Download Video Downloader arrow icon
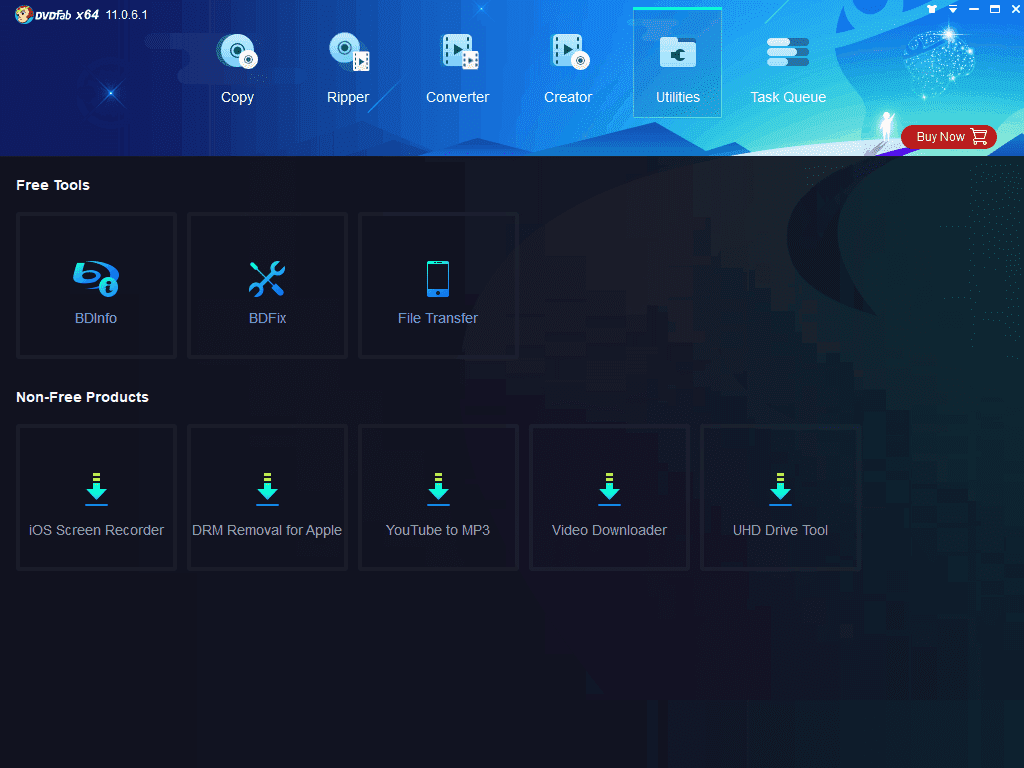Image resolution: width=1024 pixels, height=768 pixels. (x=609, y=489)
